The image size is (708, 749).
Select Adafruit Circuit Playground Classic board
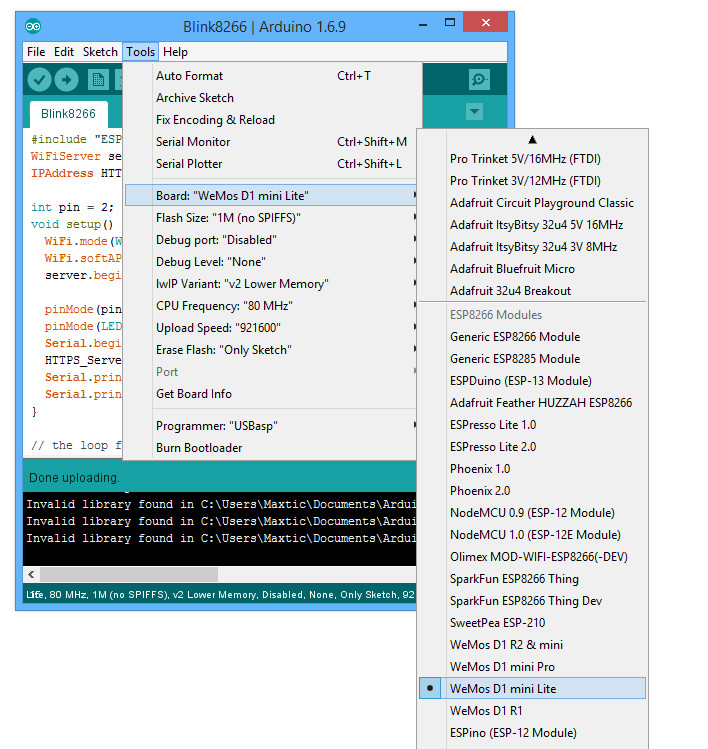(532, 203)
